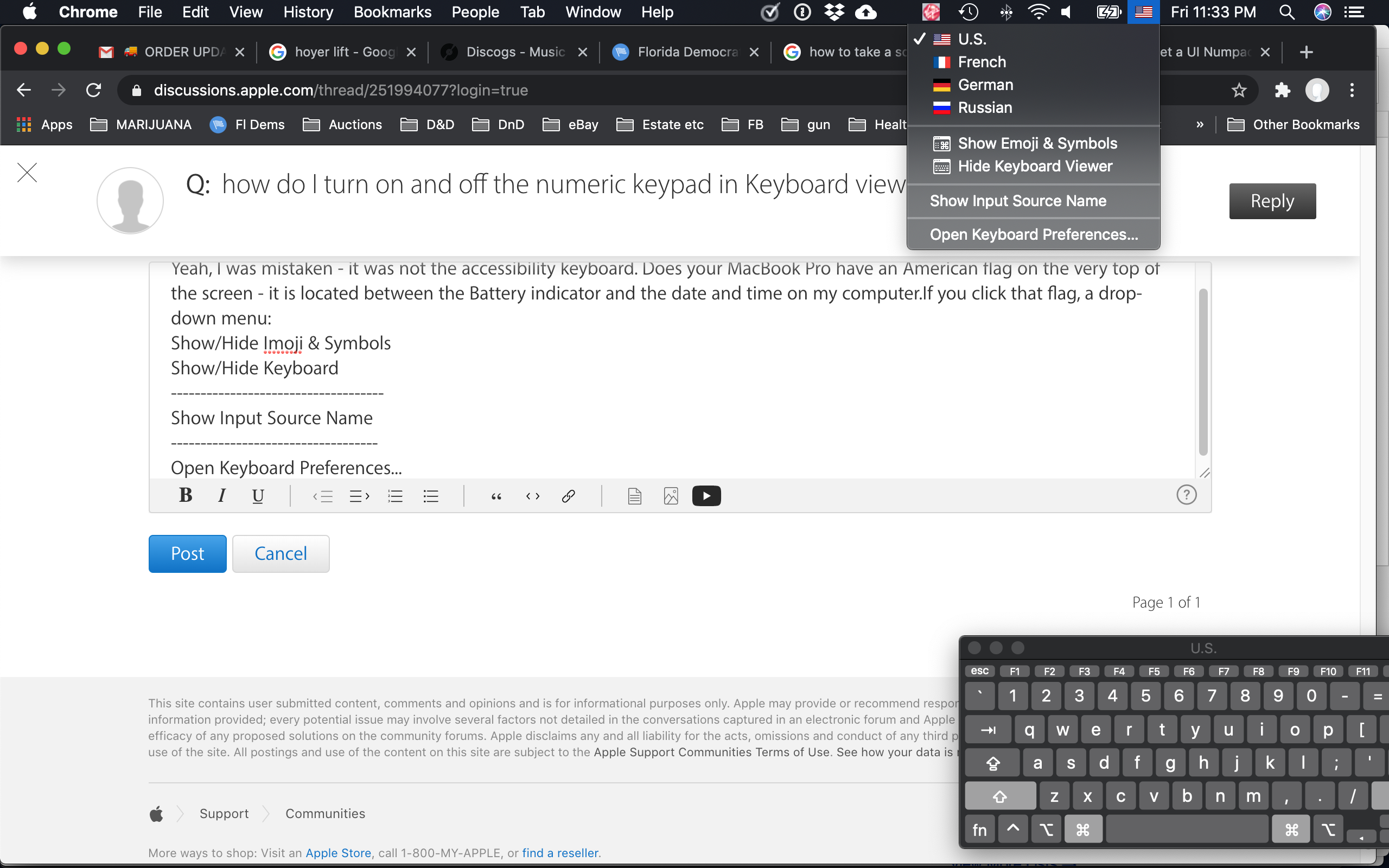Toggle underline formatting
The height and width of the screenshot is (868, 1389).
coord(258,496)
